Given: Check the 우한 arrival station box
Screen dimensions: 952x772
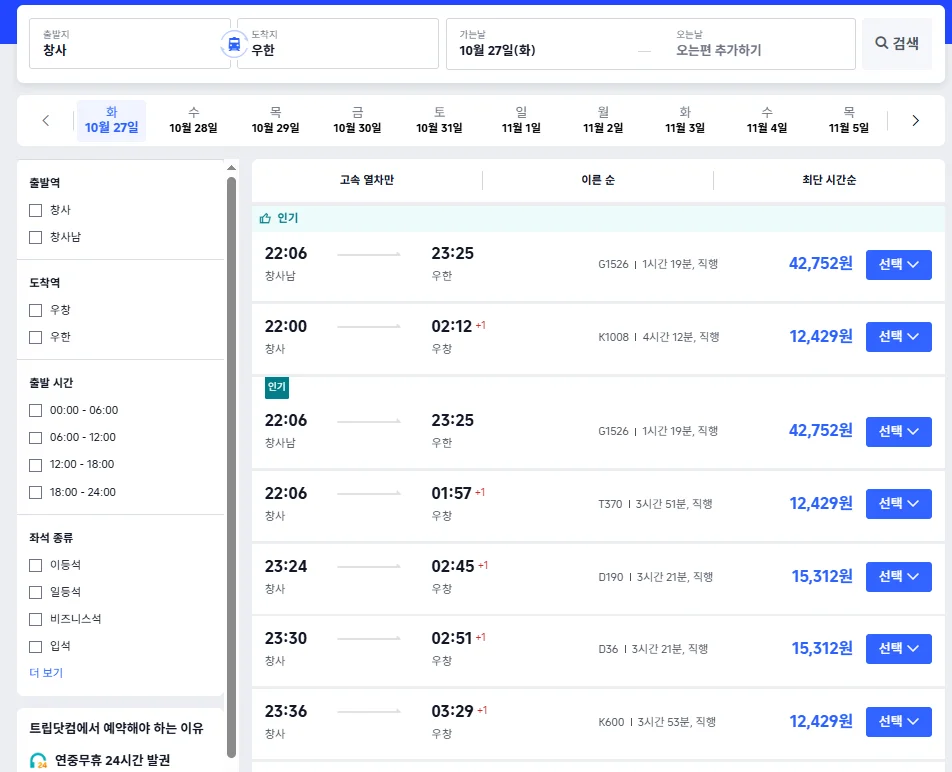Looking at the screenshot, I should (x=35, y=337).
